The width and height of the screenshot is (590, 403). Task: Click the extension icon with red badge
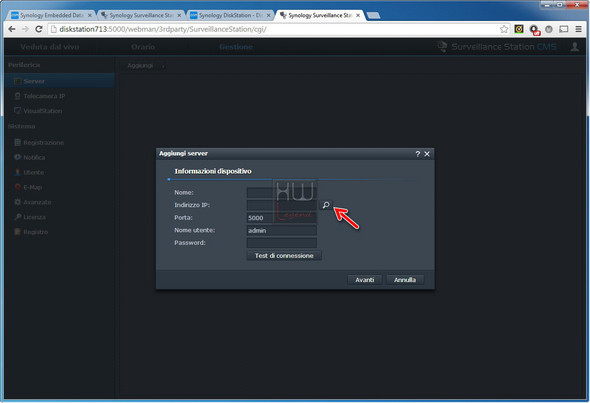(x=534, y=30)
